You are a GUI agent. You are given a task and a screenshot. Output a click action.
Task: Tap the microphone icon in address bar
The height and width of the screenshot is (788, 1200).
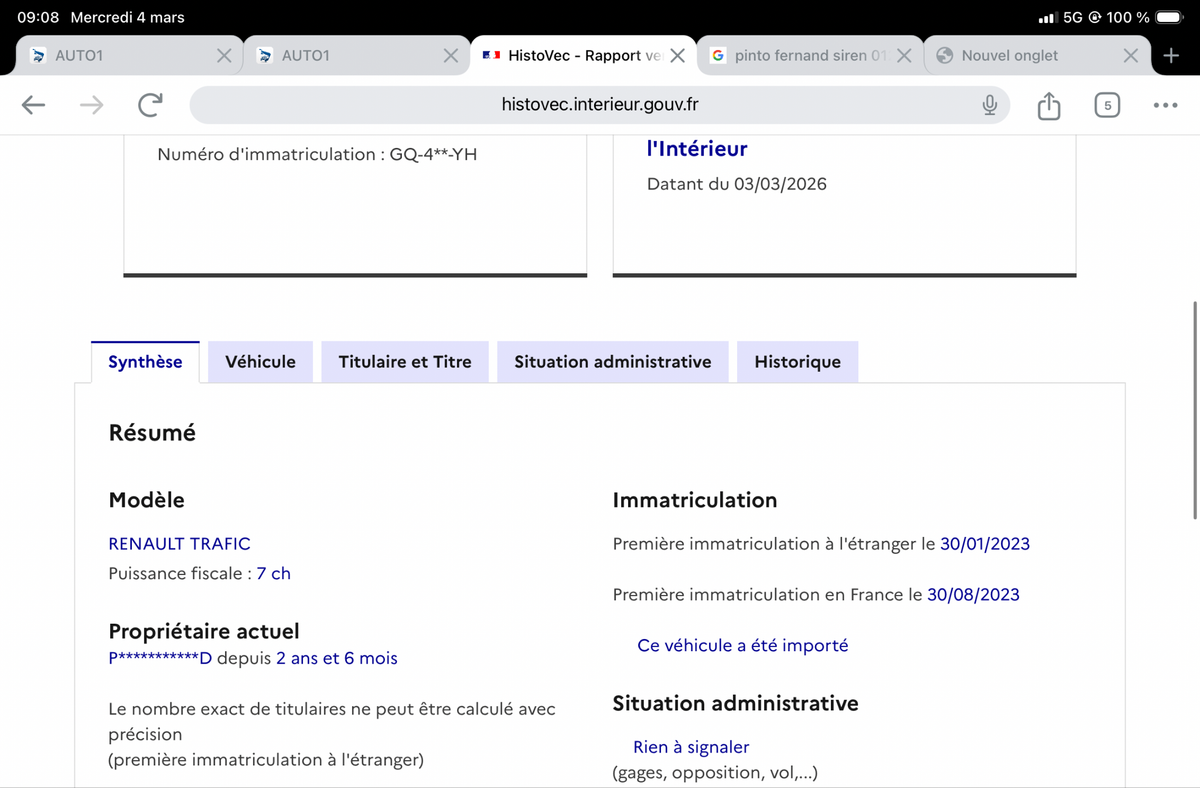tap(989, 105)
